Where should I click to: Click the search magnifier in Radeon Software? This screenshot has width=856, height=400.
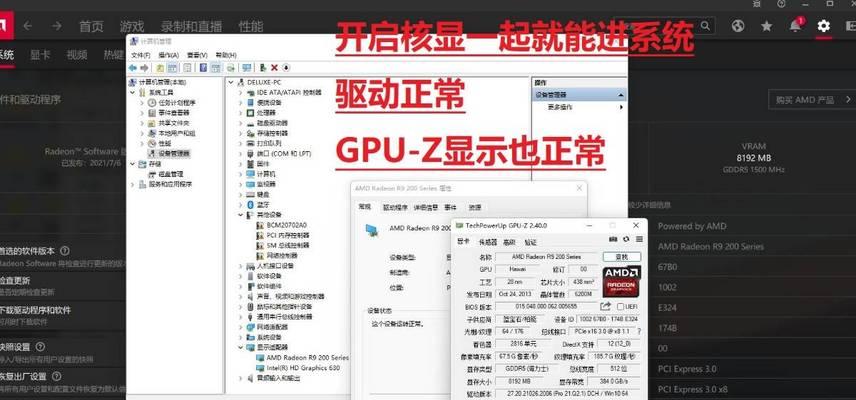(x=705, y=26)
